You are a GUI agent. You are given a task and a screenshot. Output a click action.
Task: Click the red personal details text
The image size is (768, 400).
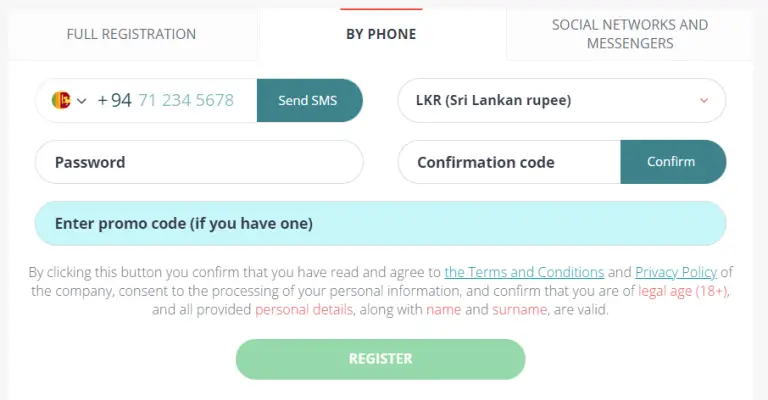coord(304,310)
